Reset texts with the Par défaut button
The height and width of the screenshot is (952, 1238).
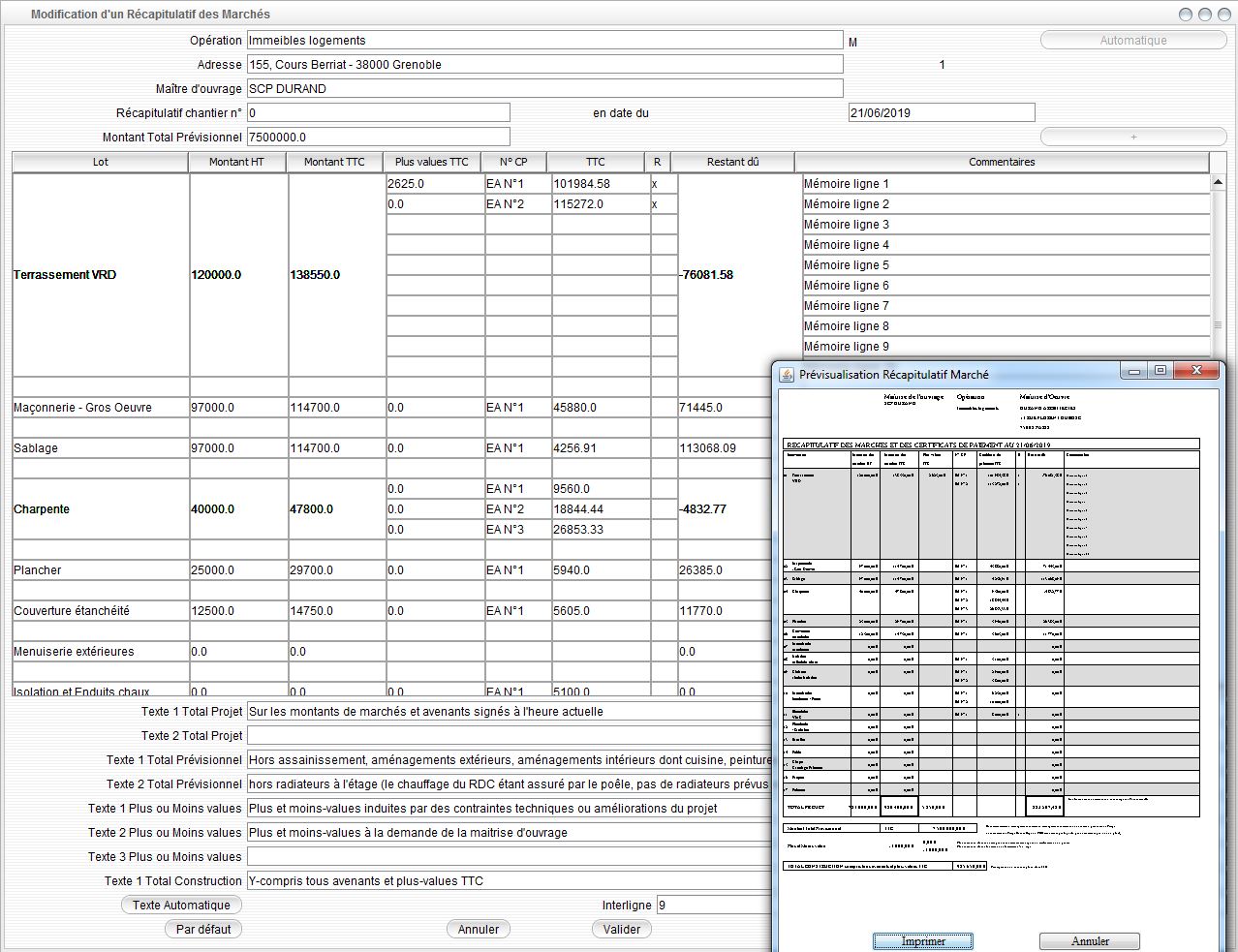(x=203, y=929)
